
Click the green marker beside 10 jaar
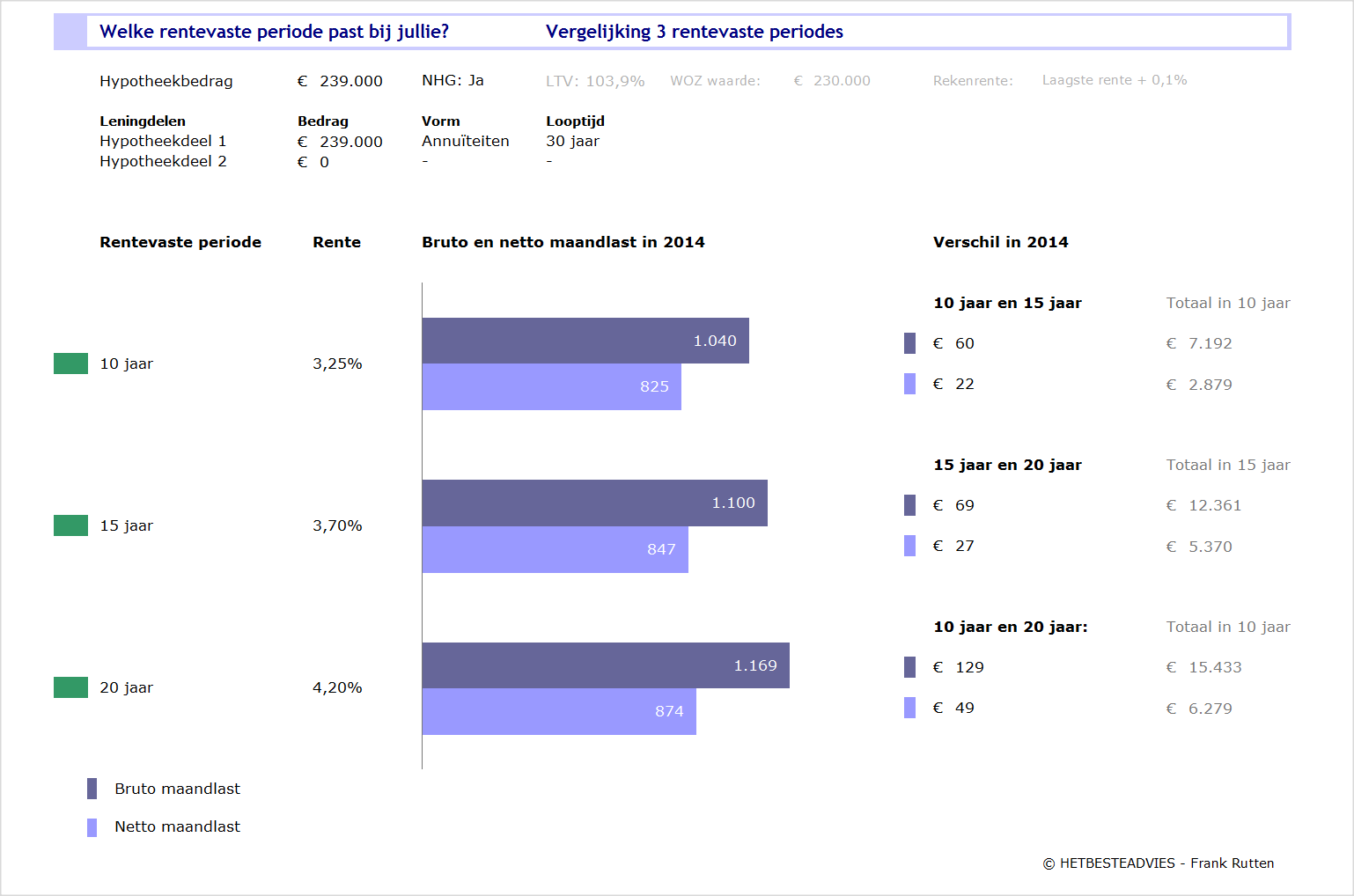70,364
